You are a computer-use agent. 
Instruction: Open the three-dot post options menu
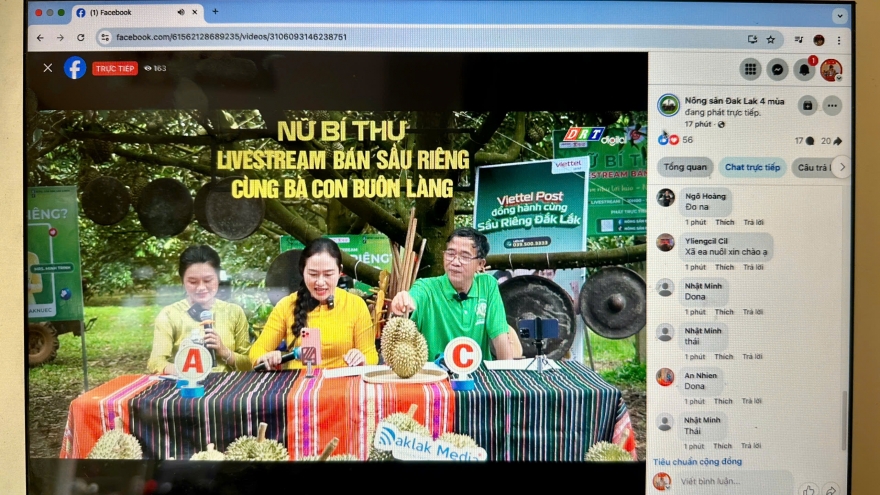(832, 105)
